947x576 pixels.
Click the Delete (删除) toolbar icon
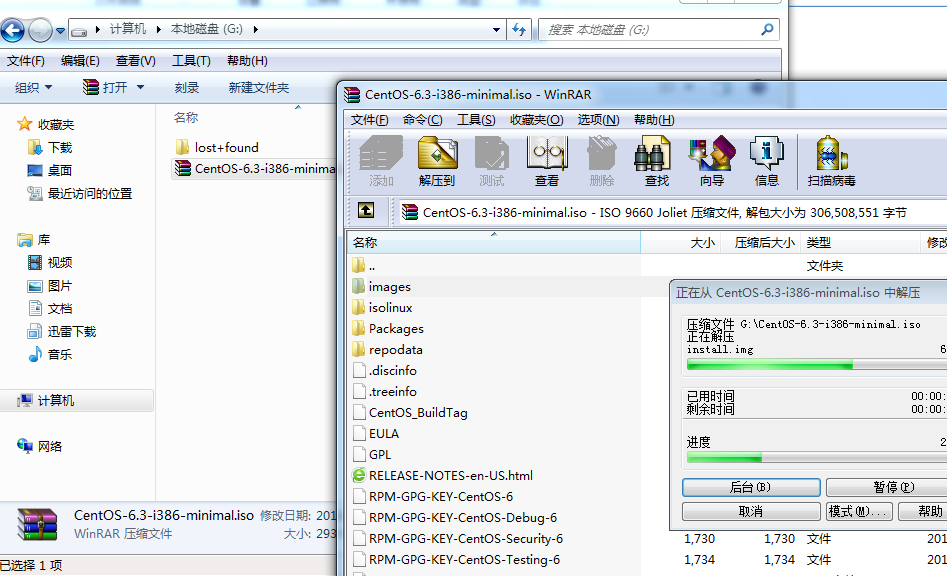click(x=602, y=161)
